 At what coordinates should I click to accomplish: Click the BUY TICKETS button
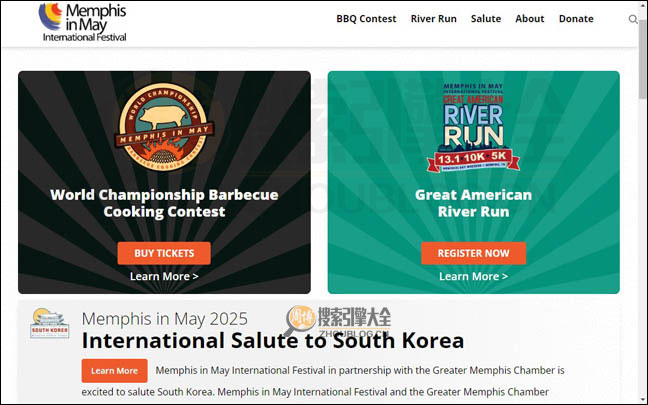pos(164,253)
